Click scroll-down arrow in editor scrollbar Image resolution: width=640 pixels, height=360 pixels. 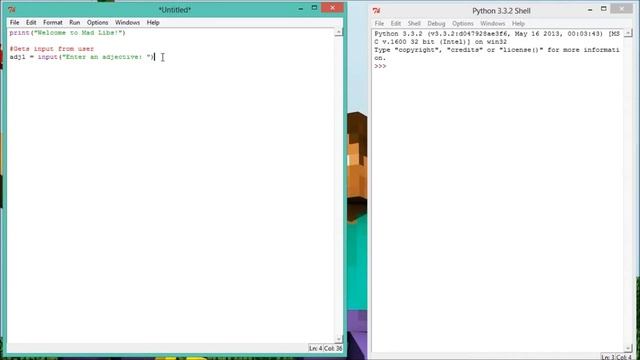(338, 339)
